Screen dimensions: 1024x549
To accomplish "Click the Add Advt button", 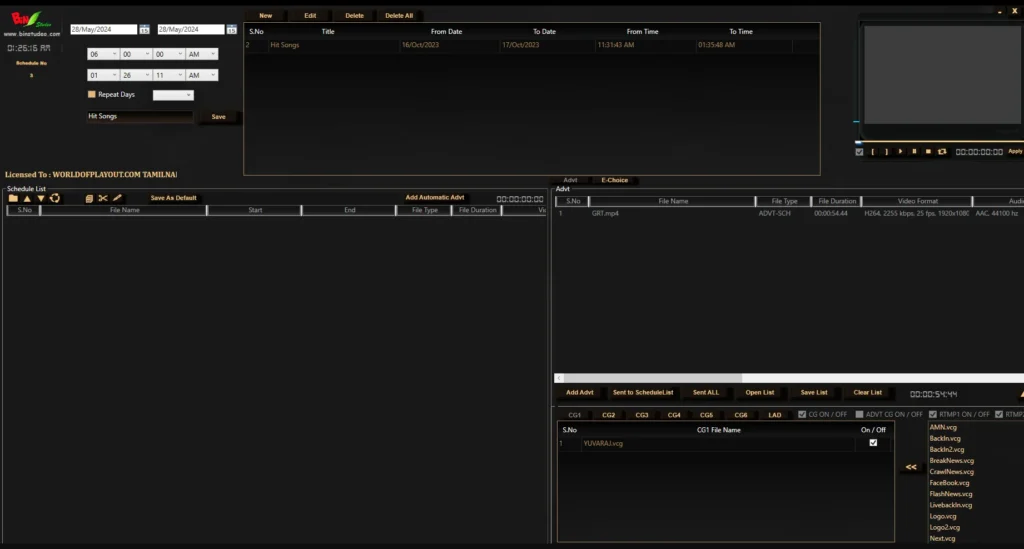I will 580,393.
